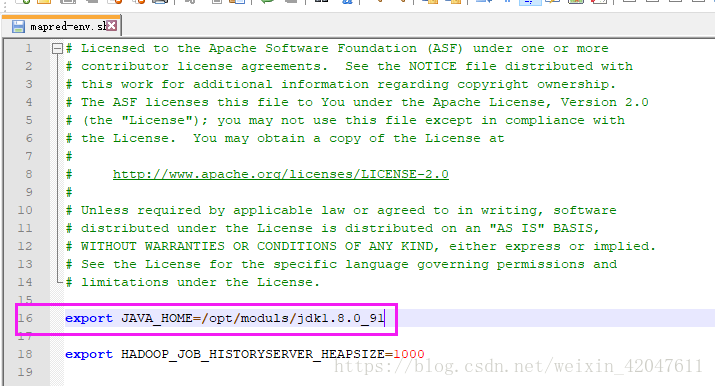Screen dimensions: 715x386
Task: Click the 'distributed under the License is distributed' line
Action: (x=332, y=228)
